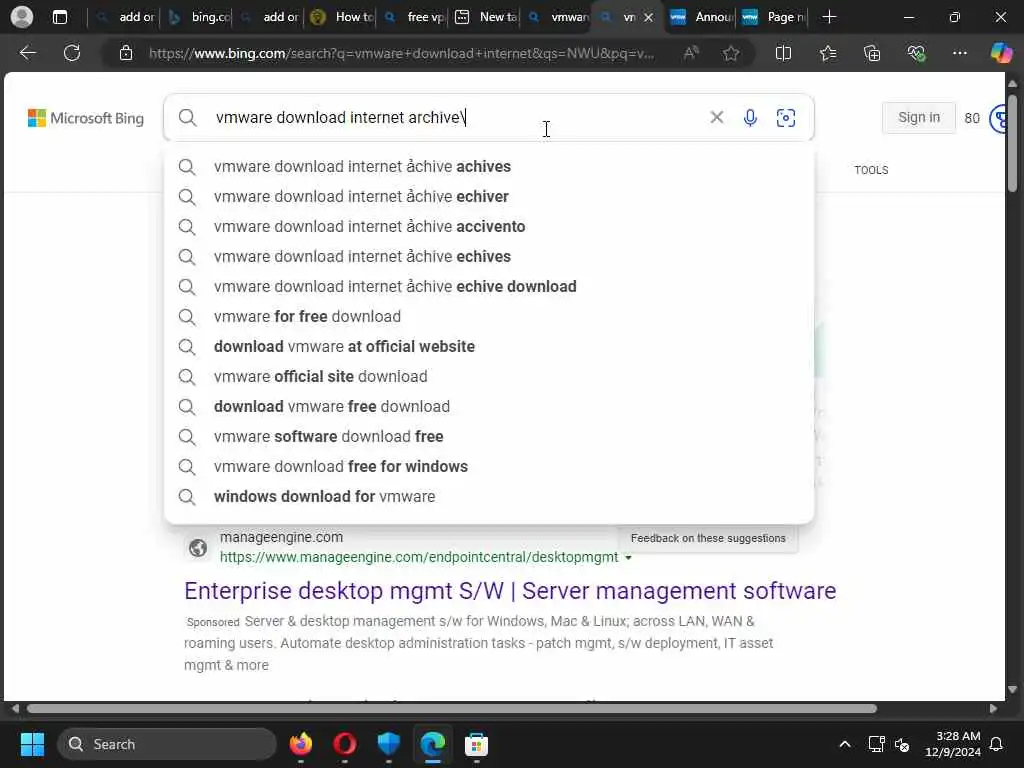Open Enterprise desktop mgmt S/W result
The height and width of the screenshot is (768, 1024).
[510, 591]
